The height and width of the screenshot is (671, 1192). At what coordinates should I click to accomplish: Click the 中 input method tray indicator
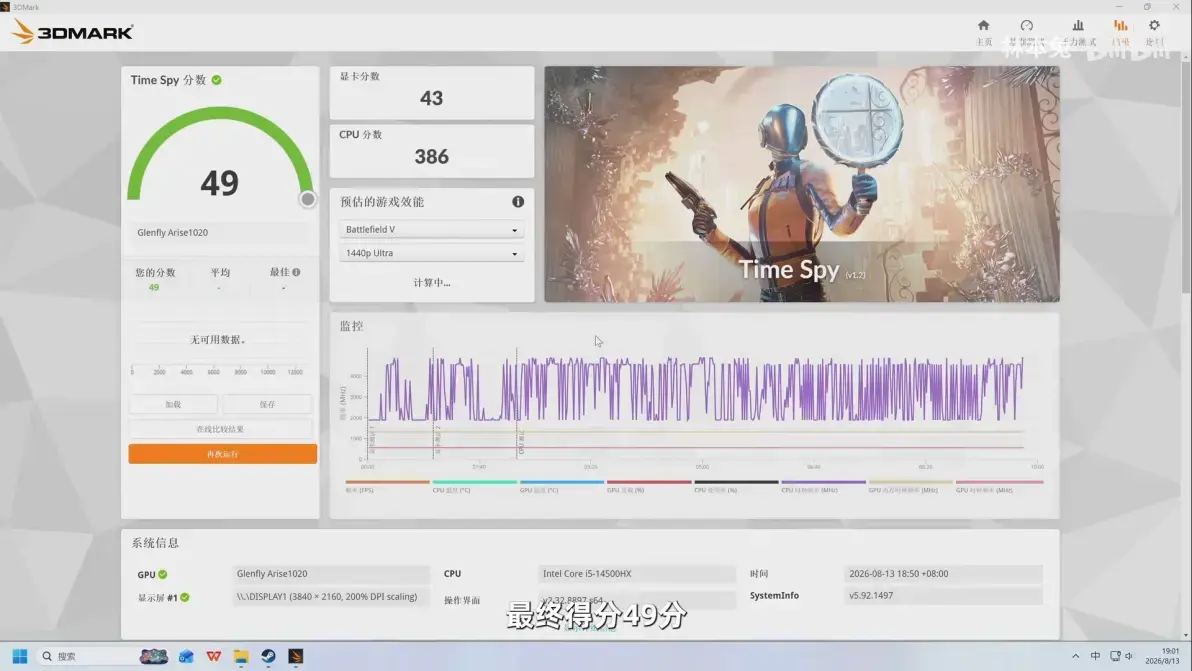pyautogui.click(x=1095, y=656)
